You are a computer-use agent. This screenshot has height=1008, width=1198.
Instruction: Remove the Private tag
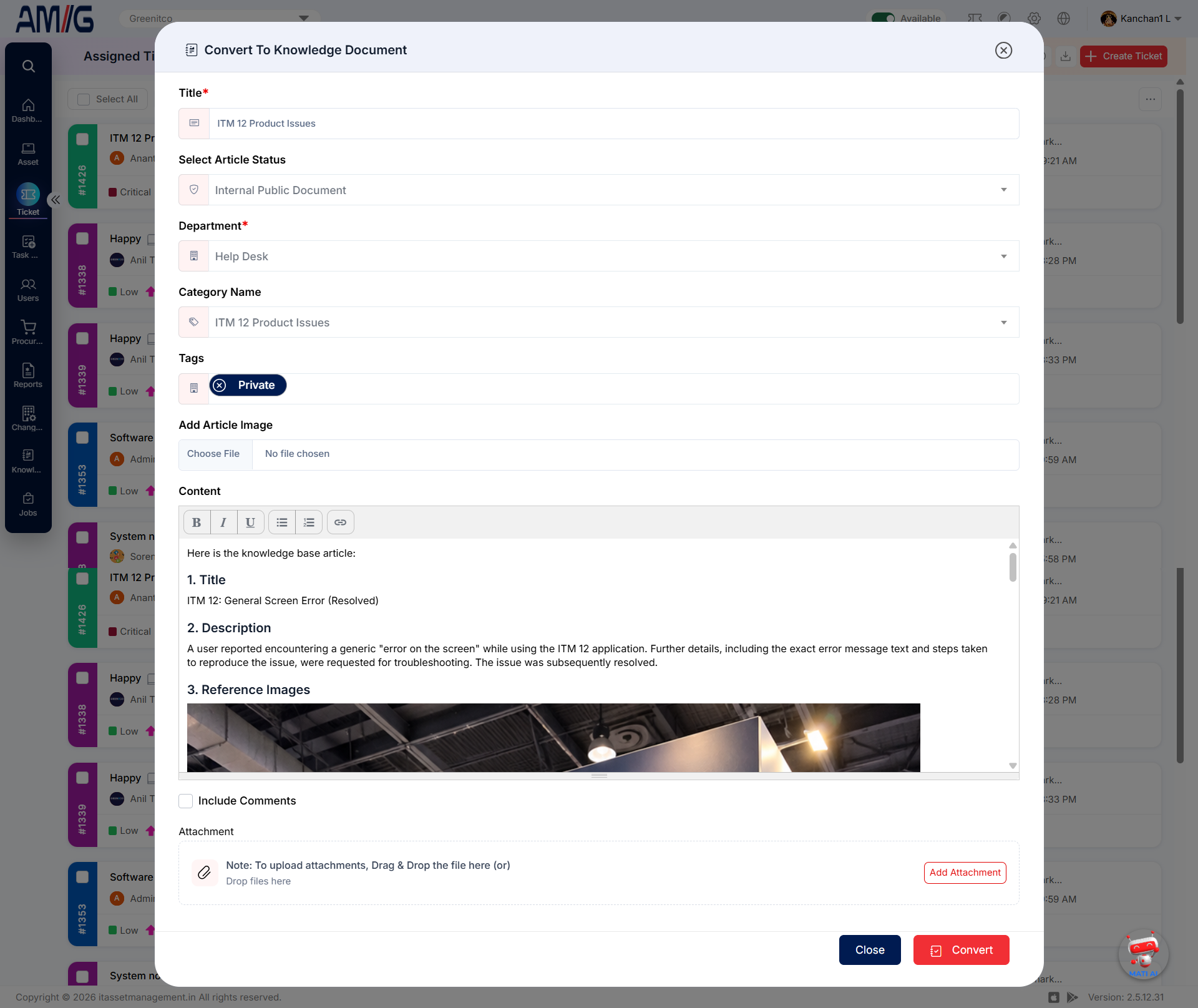click(x=220, y=385)
